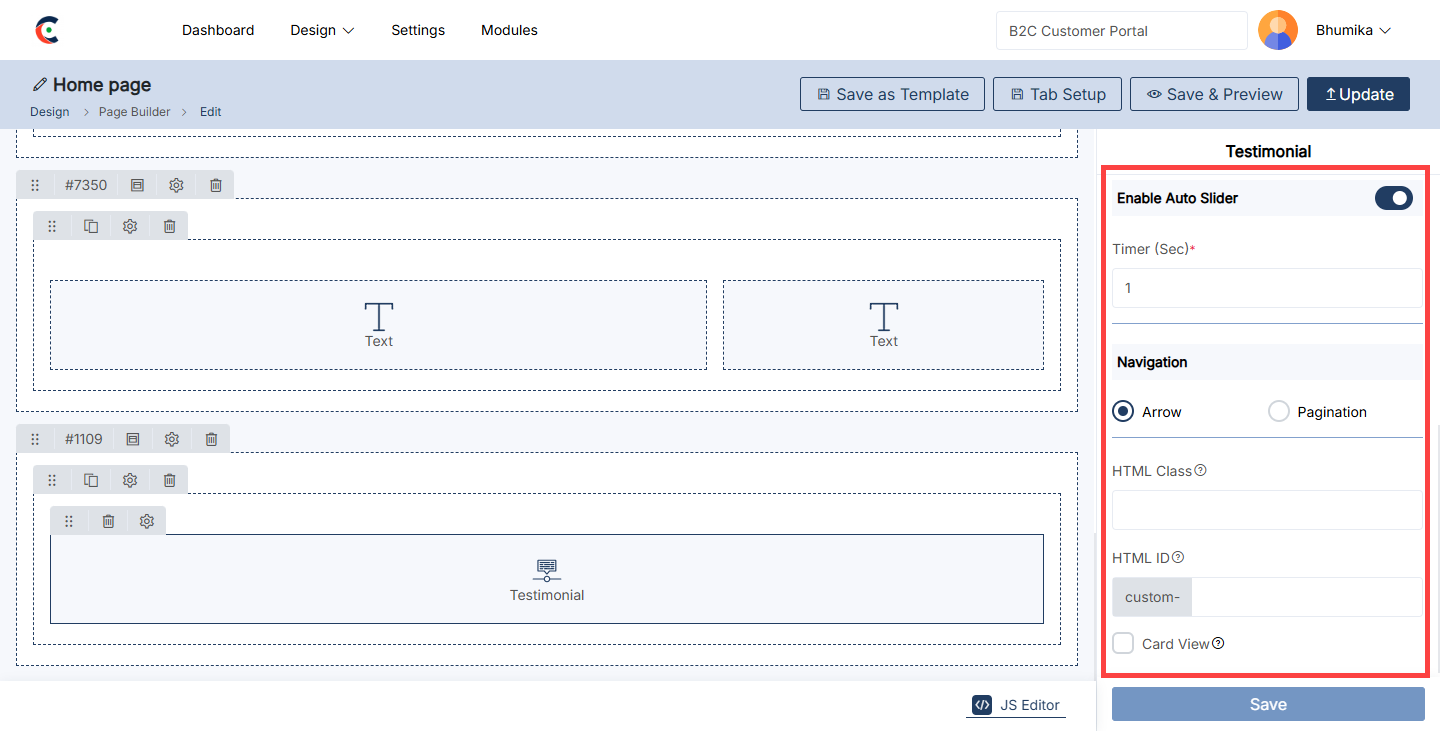
Task: Open Settings in top navigation
Action: (418, 30)
